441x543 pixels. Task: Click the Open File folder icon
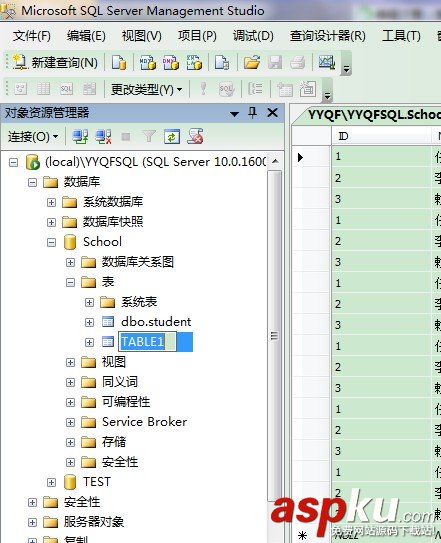[x=252, y=63]
